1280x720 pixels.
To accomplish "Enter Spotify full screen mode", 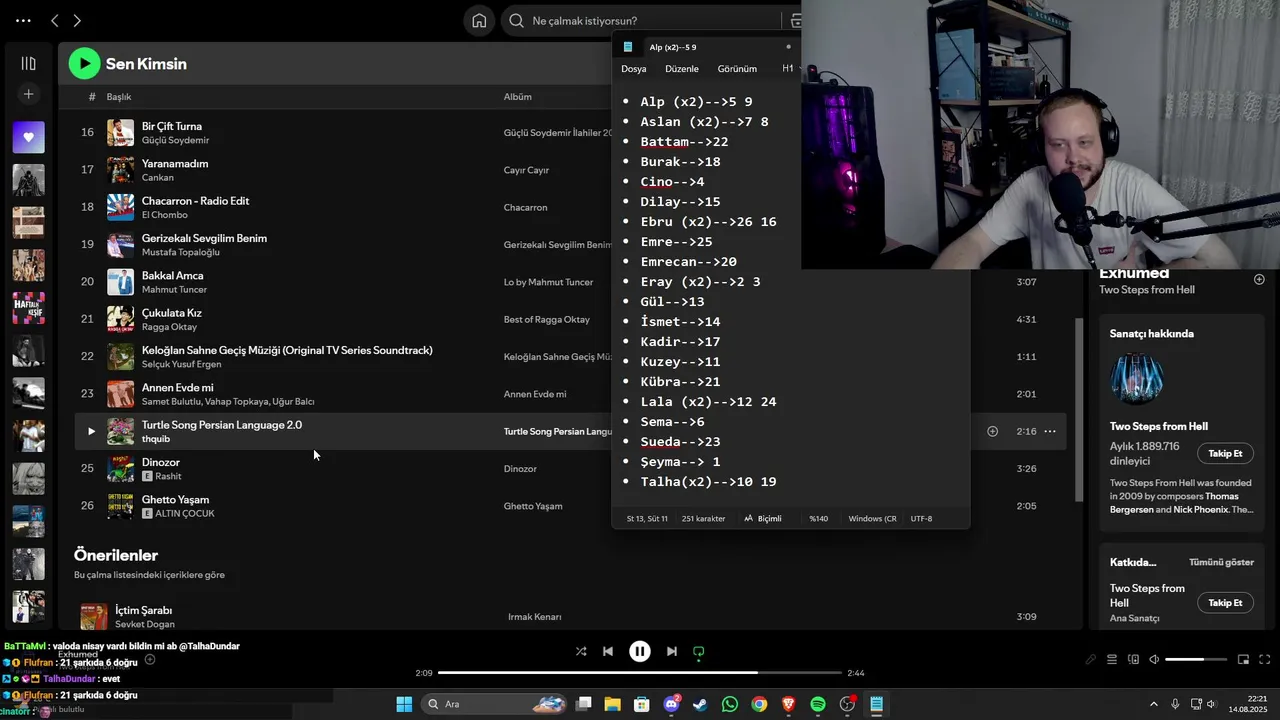I will coord(1264,659).
